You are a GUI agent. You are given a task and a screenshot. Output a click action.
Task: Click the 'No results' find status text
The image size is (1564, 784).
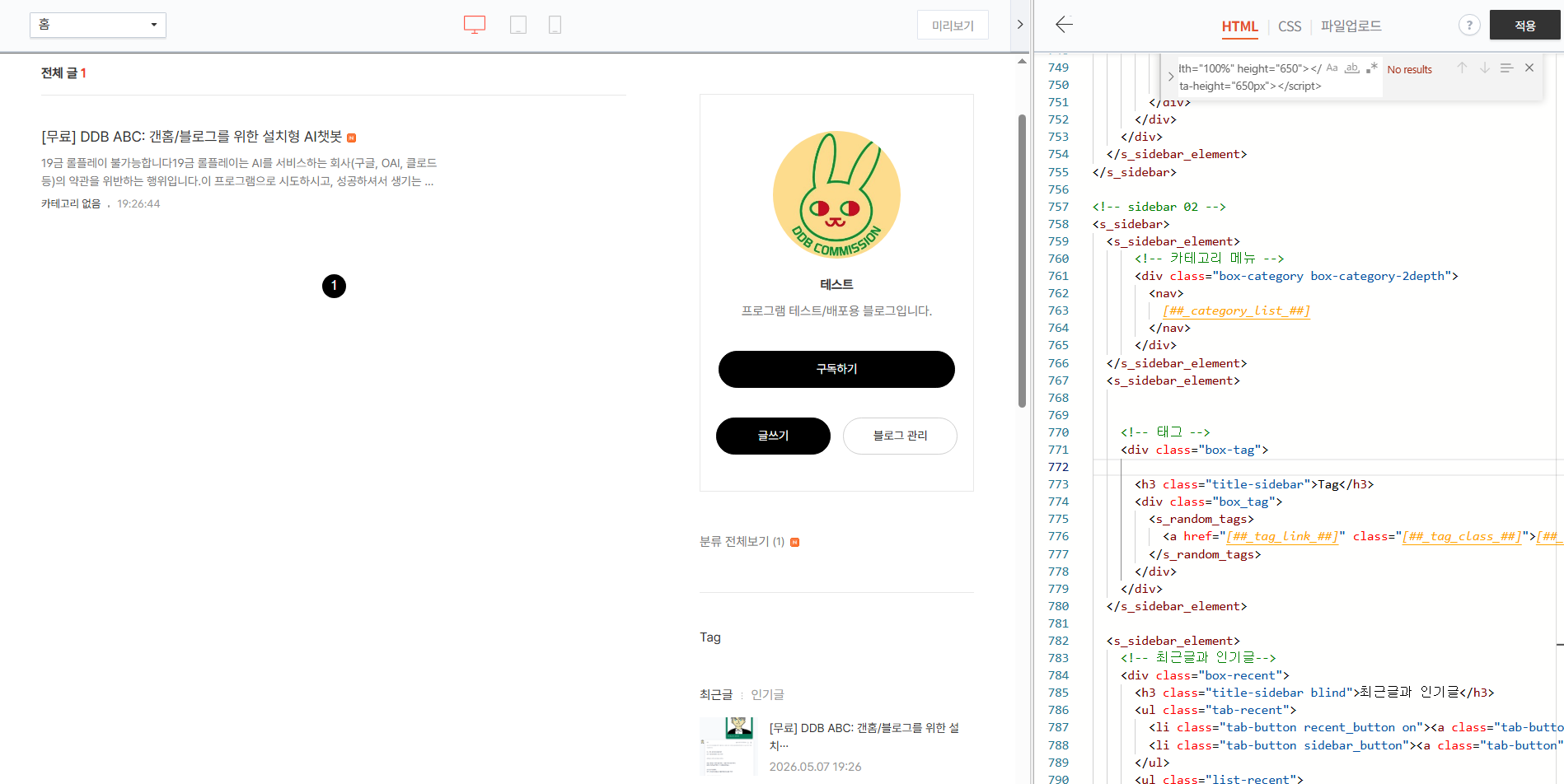tap(1409, 70)
